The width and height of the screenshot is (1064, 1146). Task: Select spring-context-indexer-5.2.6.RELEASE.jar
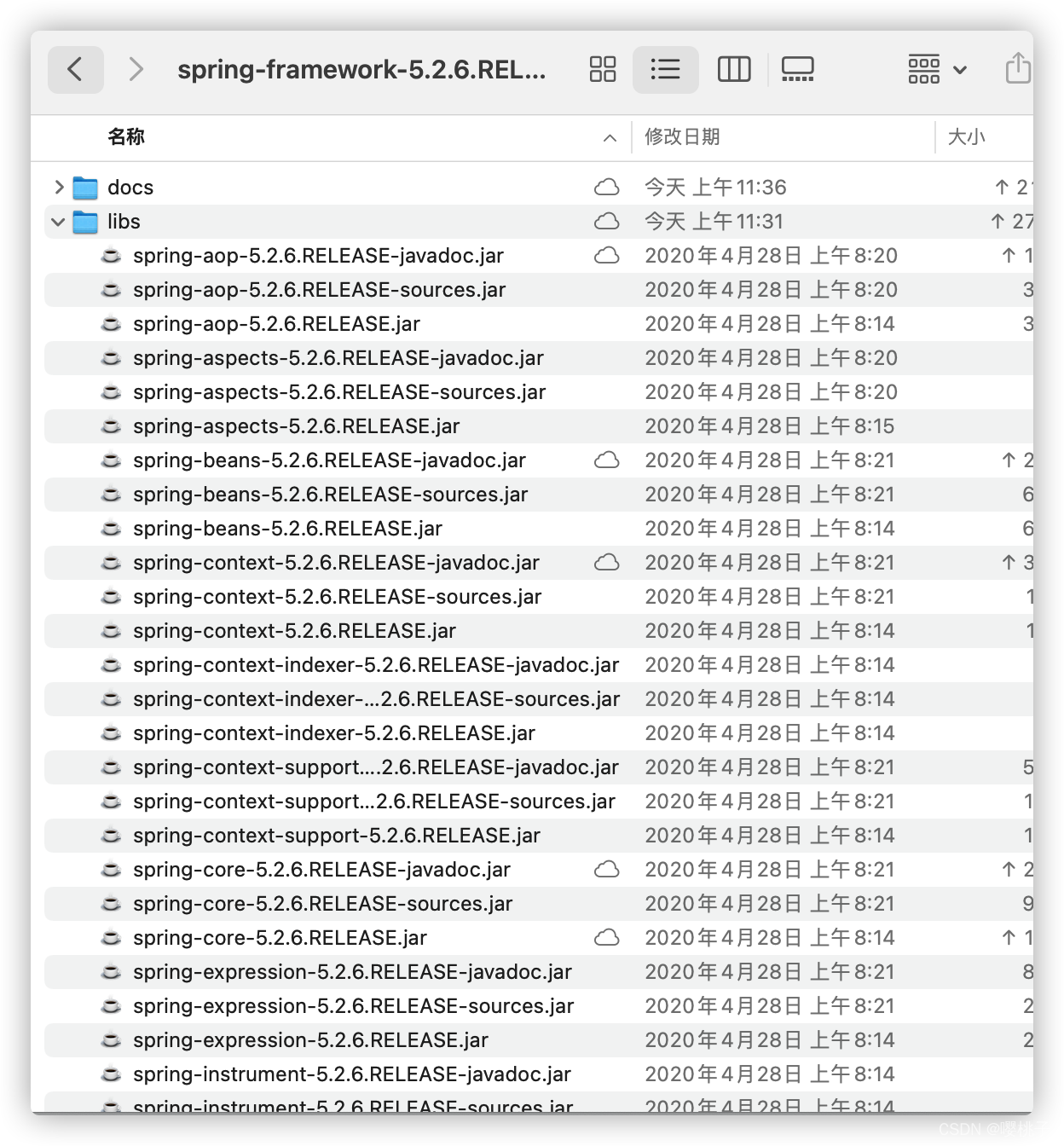(334, 733)
